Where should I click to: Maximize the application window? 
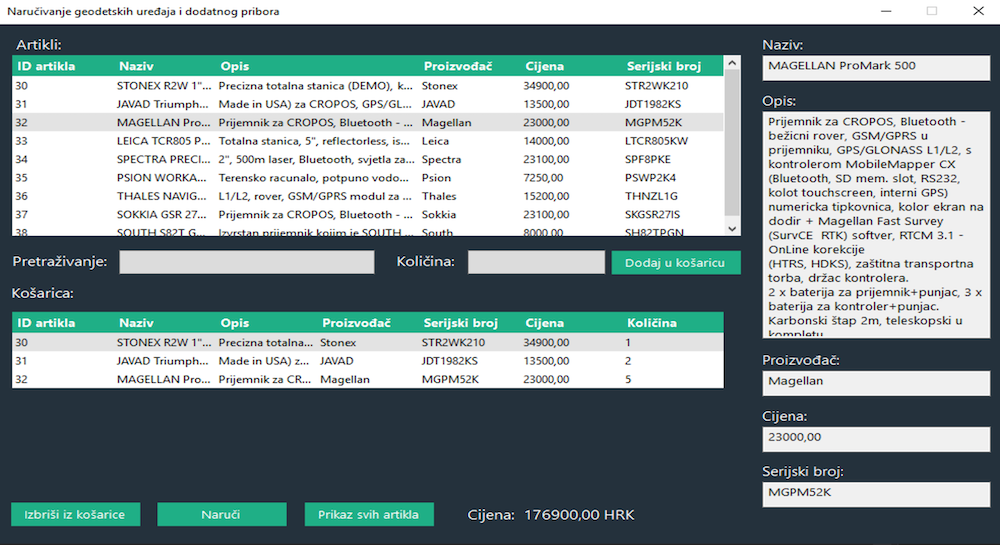[932, 11]
